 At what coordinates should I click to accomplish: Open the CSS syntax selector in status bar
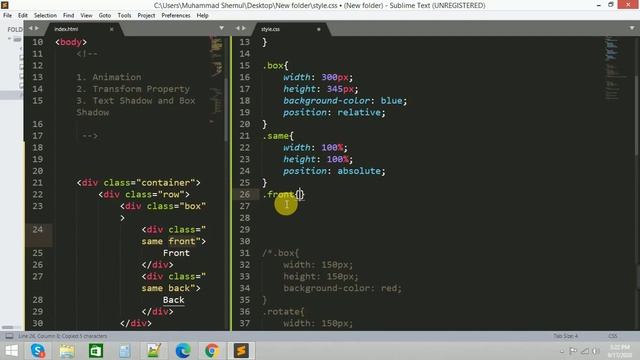613,336
